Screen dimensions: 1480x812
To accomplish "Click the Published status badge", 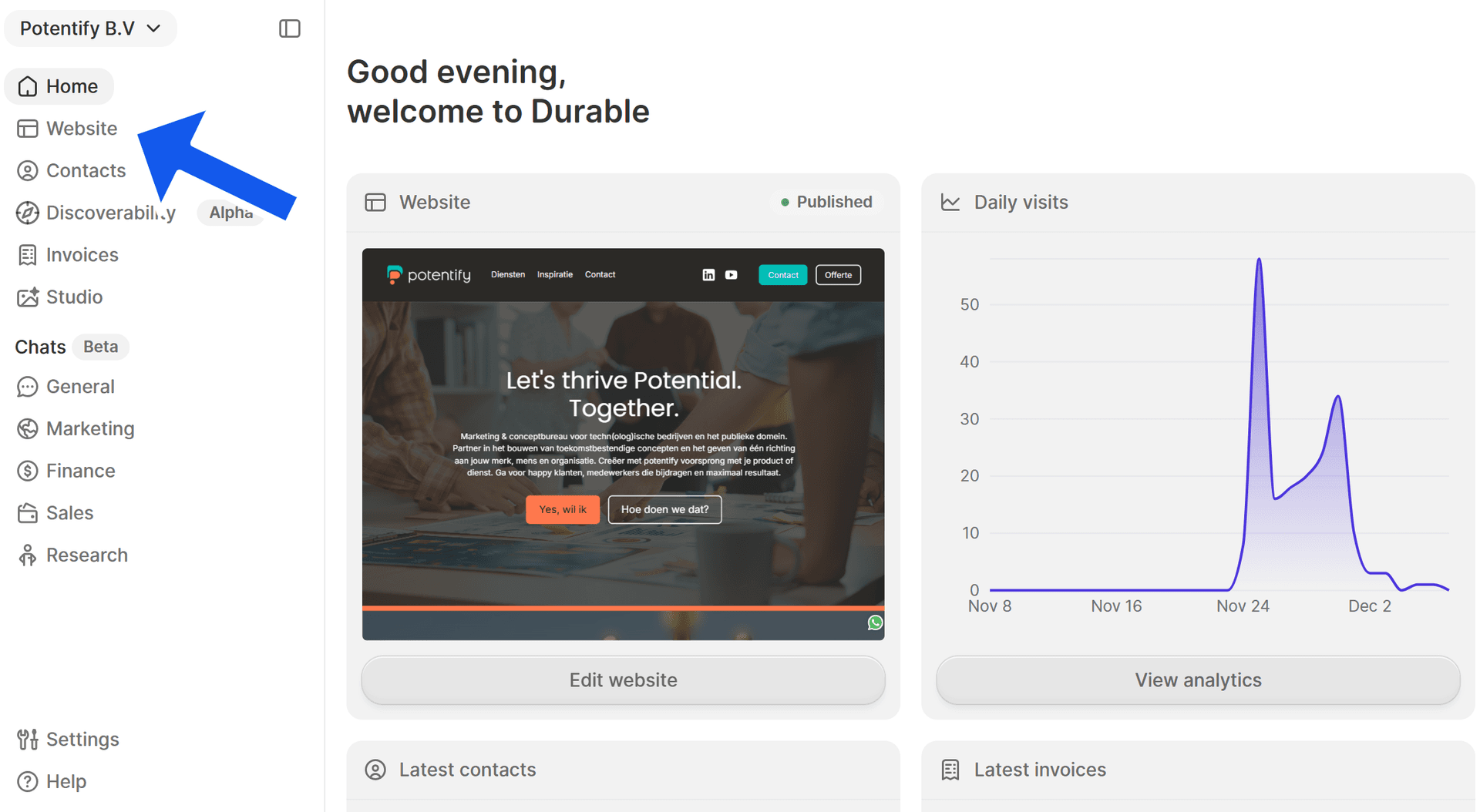I will [x=826, y=203].
